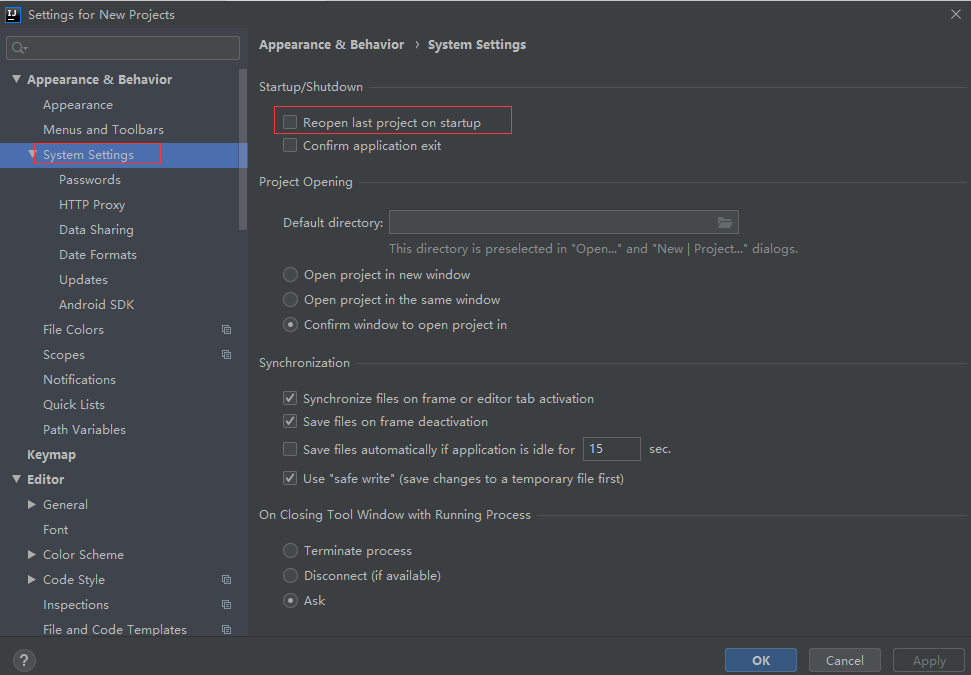The height and width of the screenshot is (675, 971).
Task: Select Open project in new window option
Action: tap(289, 274)
